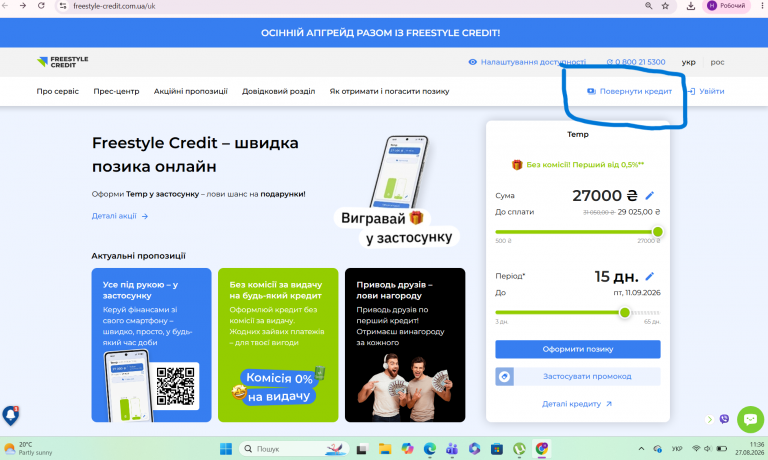Image resolution: width=768 pixels, height=460 pixels.
Task: Open Task View in taskbar
Action: (362, 449)
